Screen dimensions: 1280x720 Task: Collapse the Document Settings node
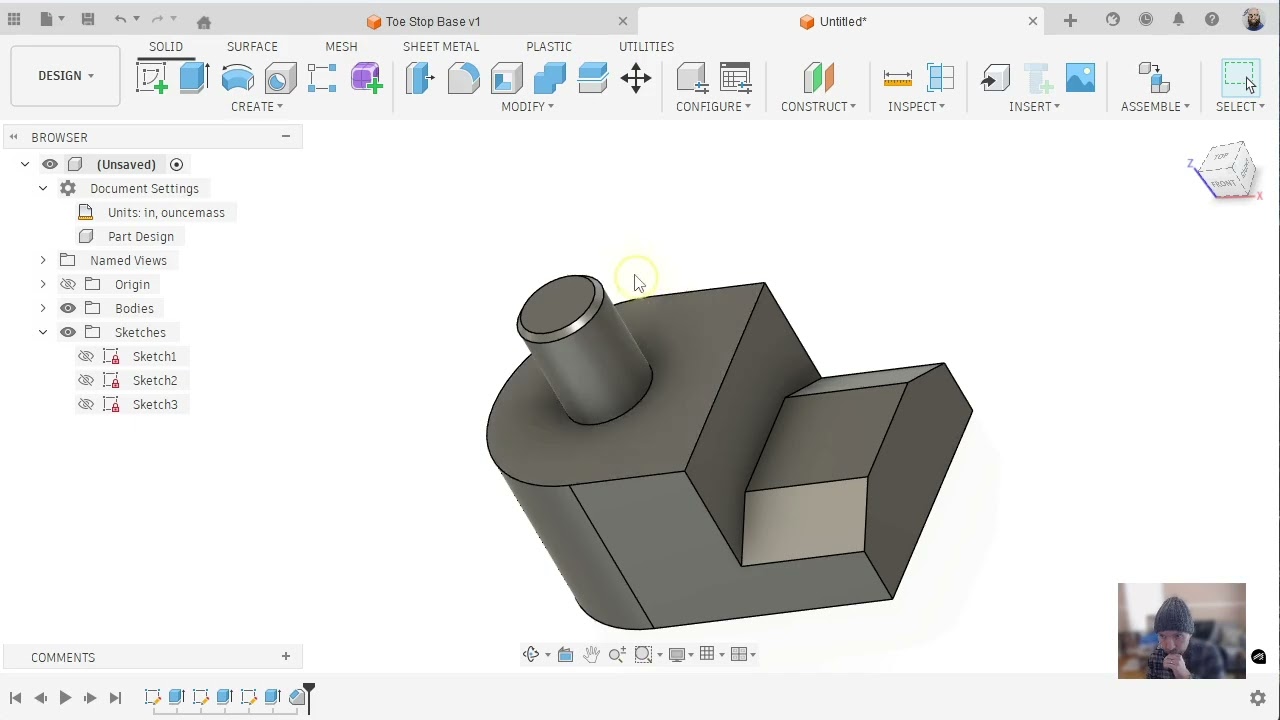43,188
